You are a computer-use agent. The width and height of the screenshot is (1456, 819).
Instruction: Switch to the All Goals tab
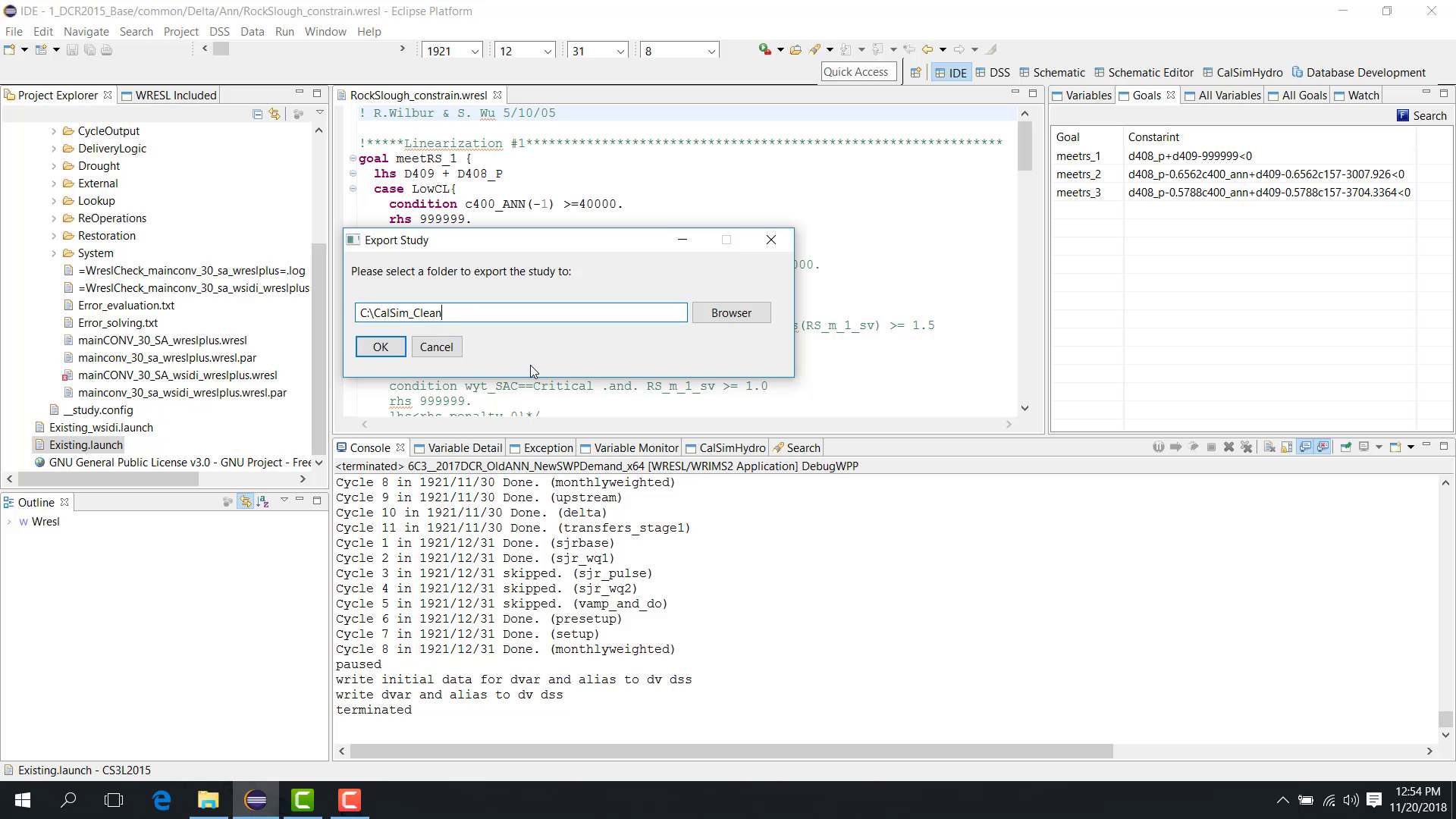coord(1298,95)
